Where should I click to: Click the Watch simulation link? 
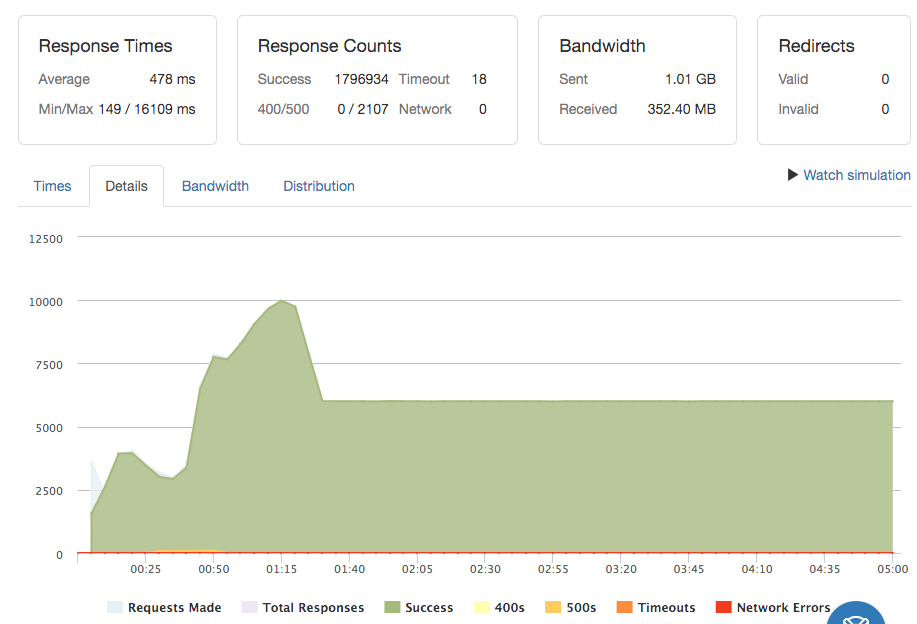tap(848, 175)
